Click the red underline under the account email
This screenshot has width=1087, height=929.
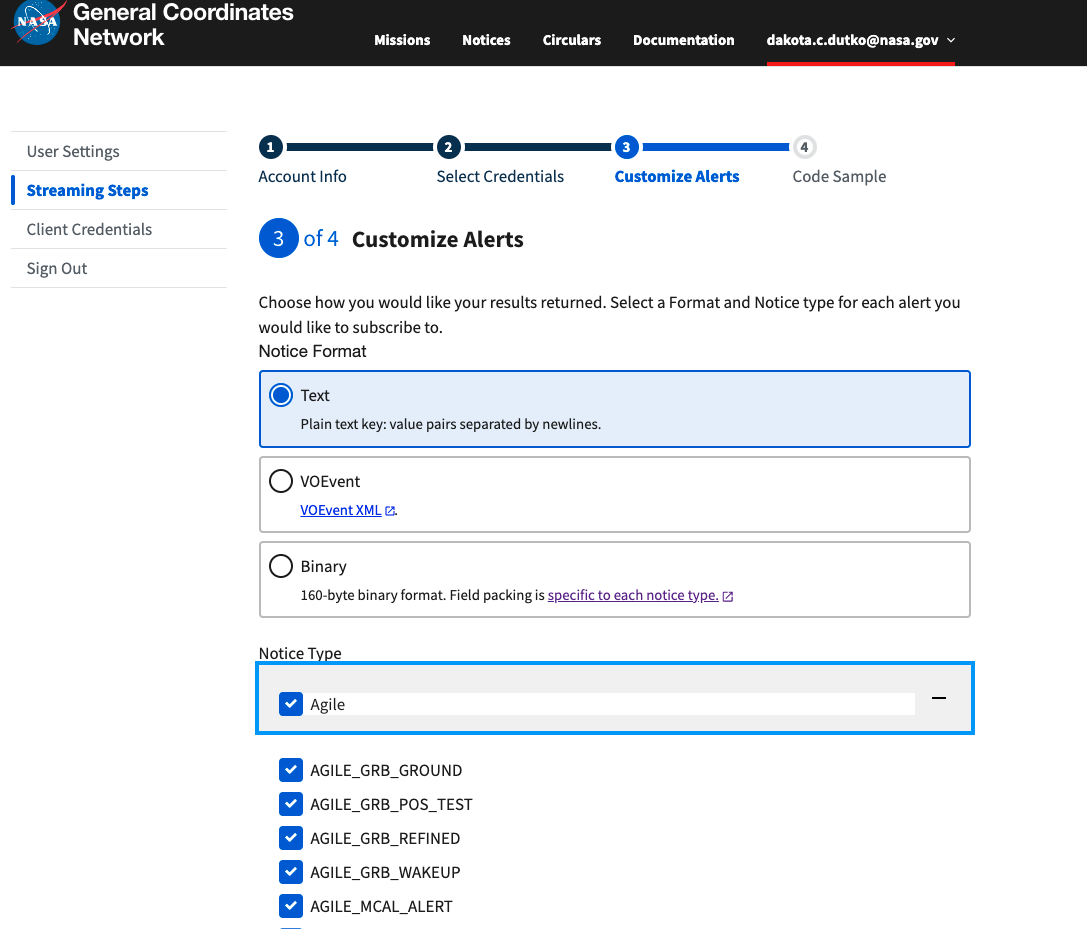click(x=861, y=62)
